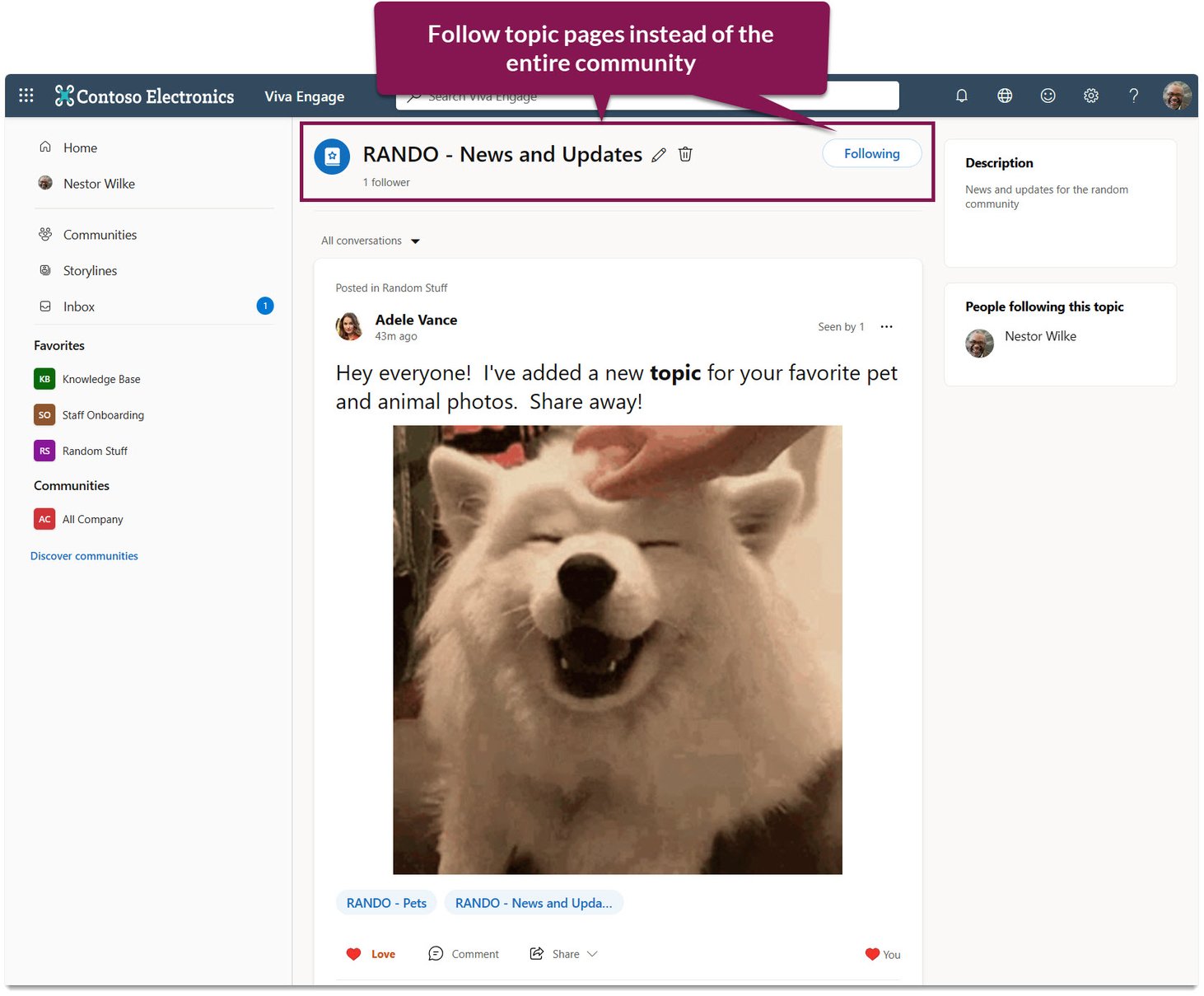Expand the Share options chevron
This screenshot has width=1204, height=996.
point(592,954)
